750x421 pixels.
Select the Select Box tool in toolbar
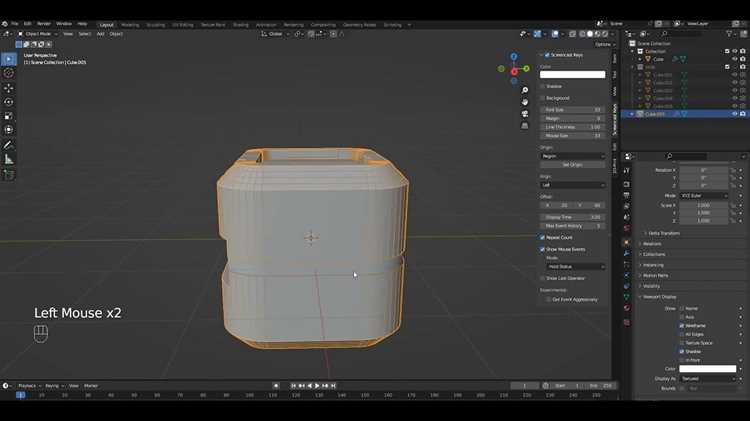pos(9,59)
